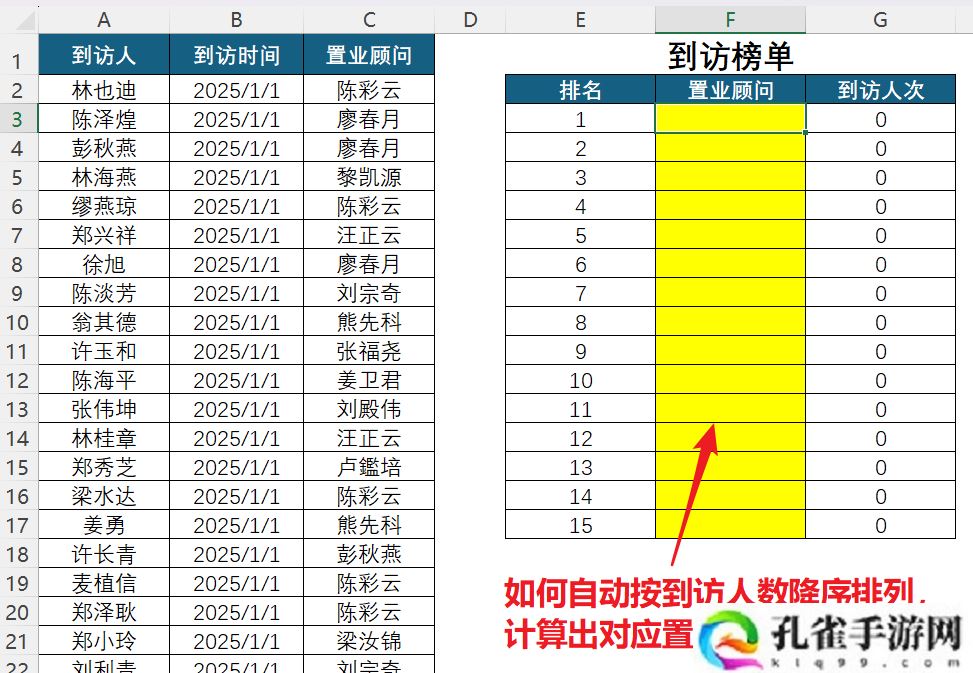The height and width of the screenshot is (673, 973).
Task: Select consultant cell 卢鑑培
Action: [x=369, y=467]
